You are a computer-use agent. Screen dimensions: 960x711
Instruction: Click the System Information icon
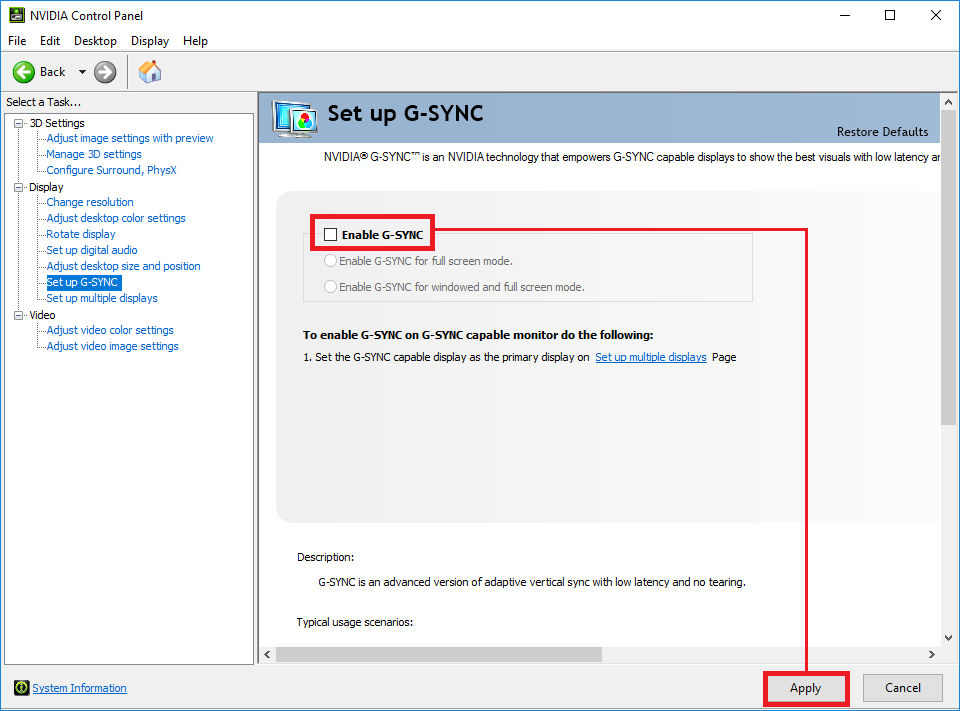coord(23,688)
